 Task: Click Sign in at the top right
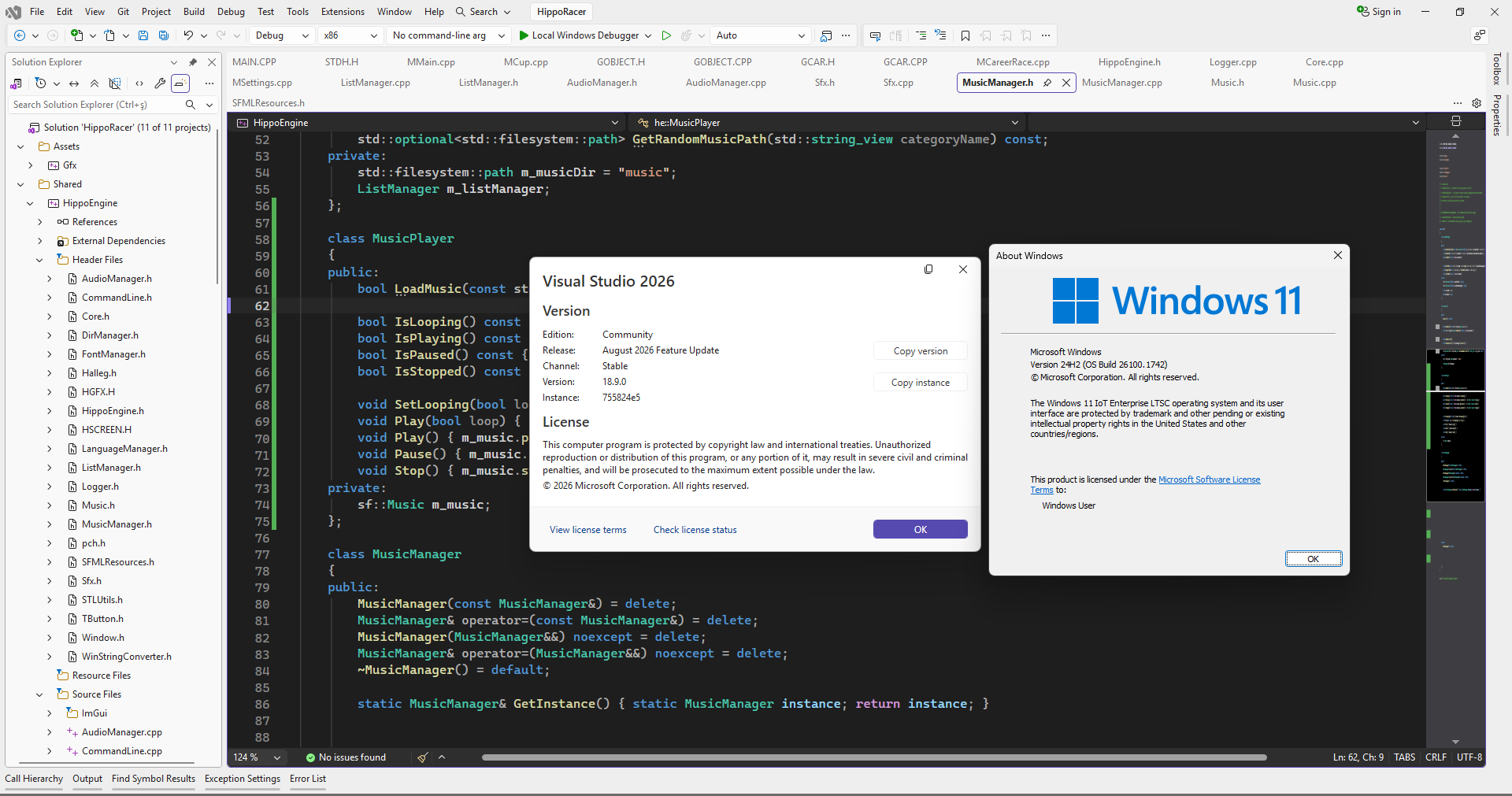[1378, 12]
